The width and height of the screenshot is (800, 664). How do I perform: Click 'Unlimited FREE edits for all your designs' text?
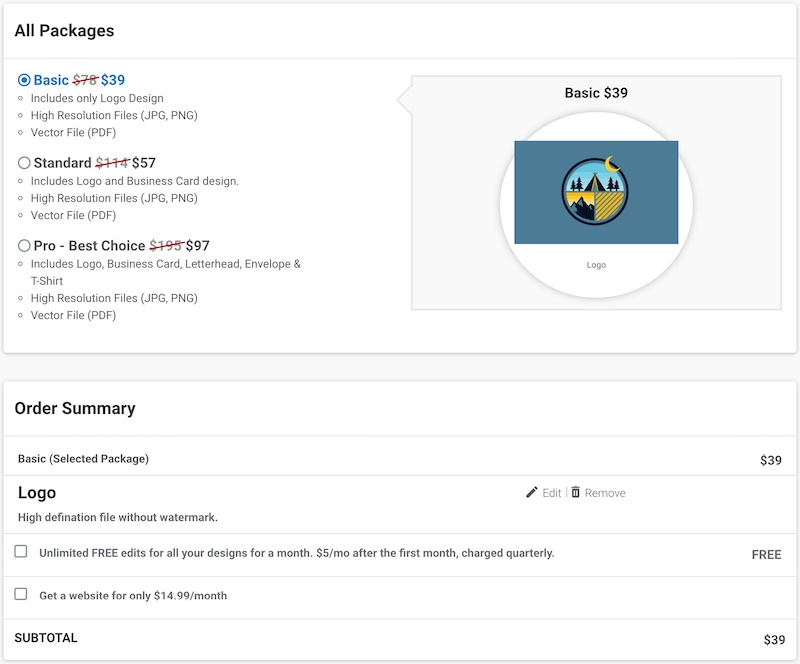coord(296,553)
